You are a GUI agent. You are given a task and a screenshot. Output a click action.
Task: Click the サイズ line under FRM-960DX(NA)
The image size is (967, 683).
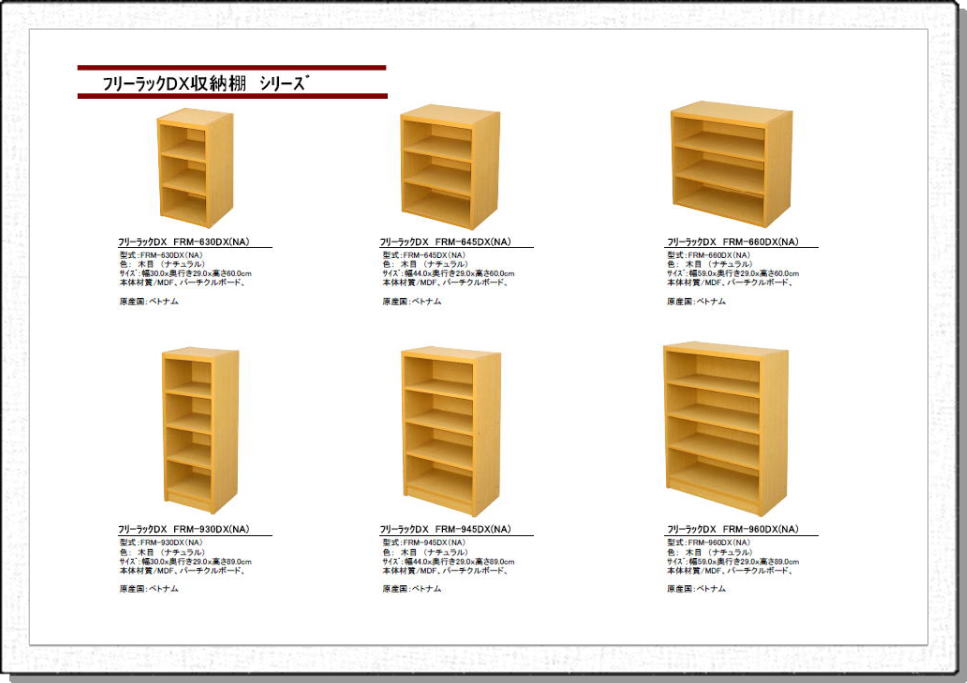point(733,561)
